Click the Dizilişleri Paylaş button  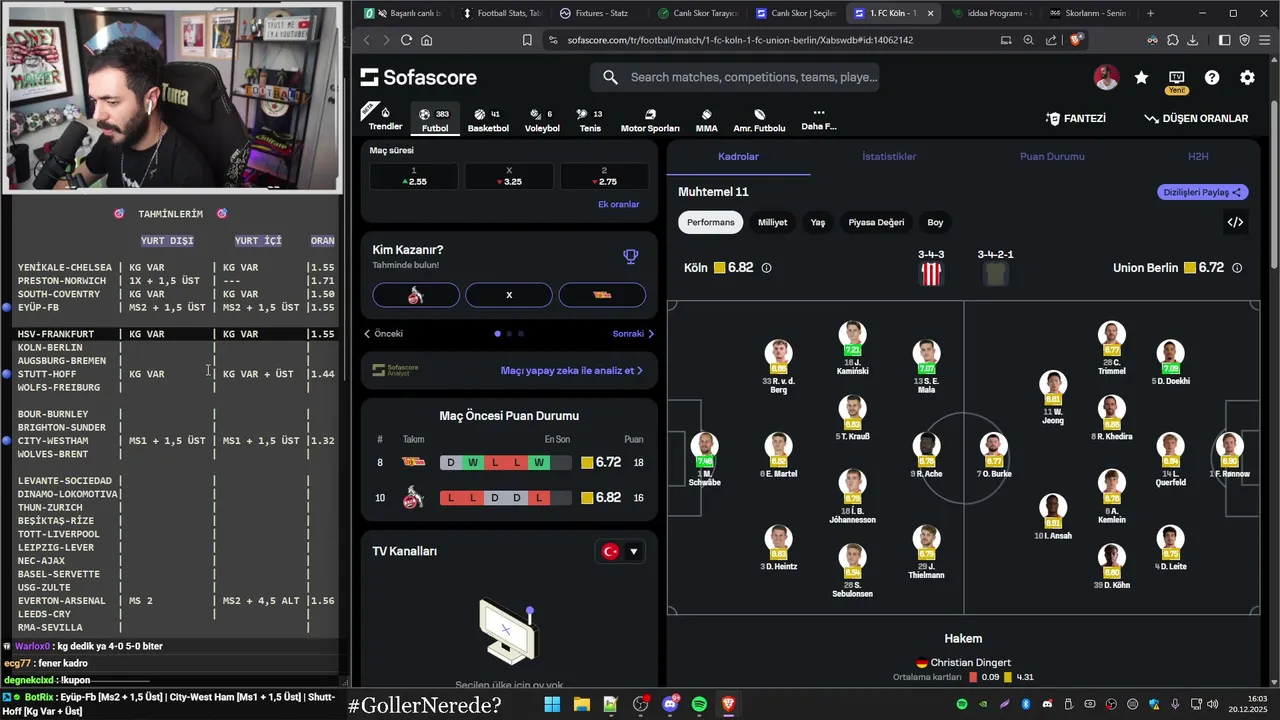pos(1203,192)
